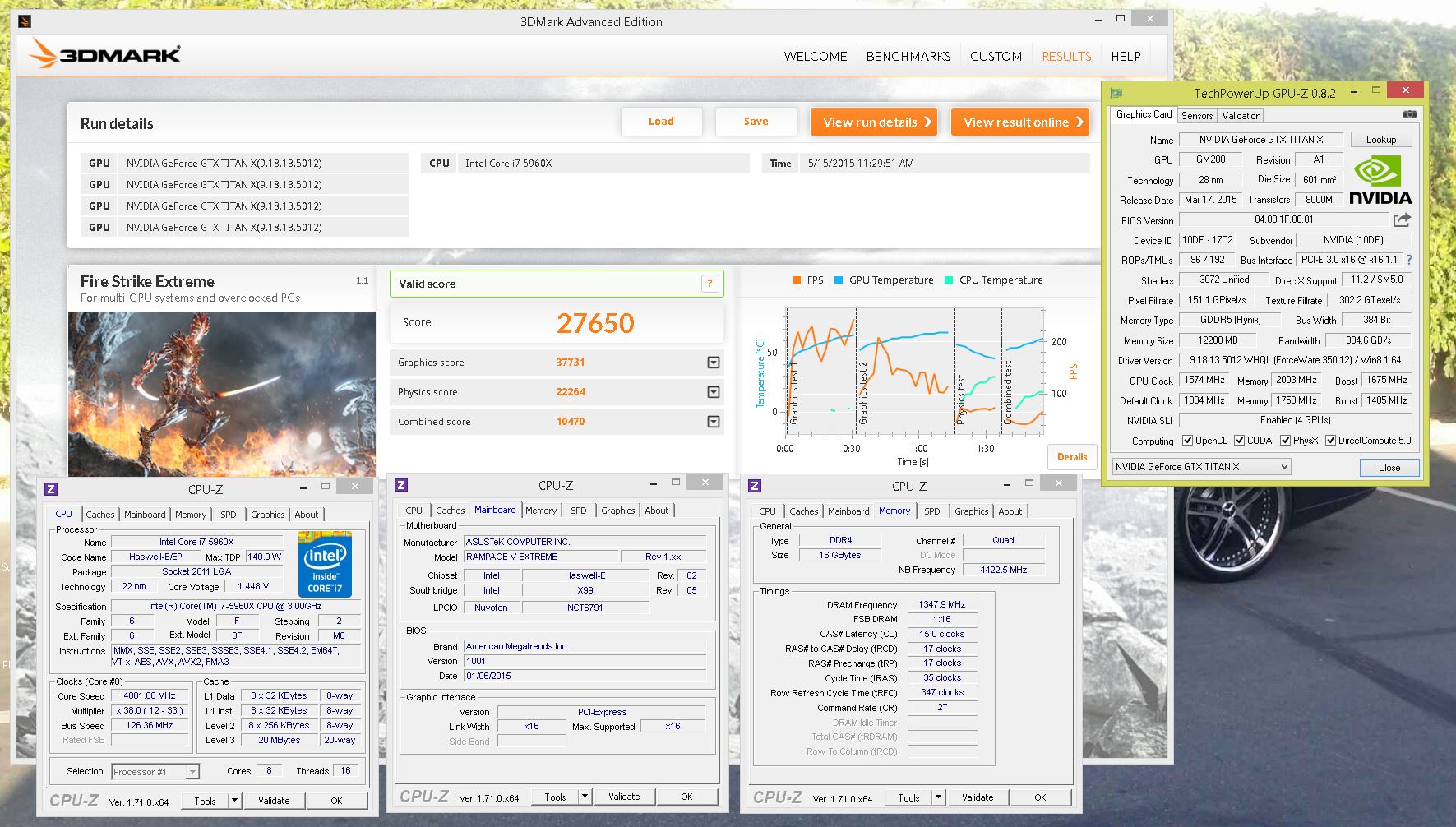Image resolution: width=1456 pixels, height=827 pixels.
Task: Toggle the PhysX checkbox in GPU-Z
Action: click(x=1285, y=441)
